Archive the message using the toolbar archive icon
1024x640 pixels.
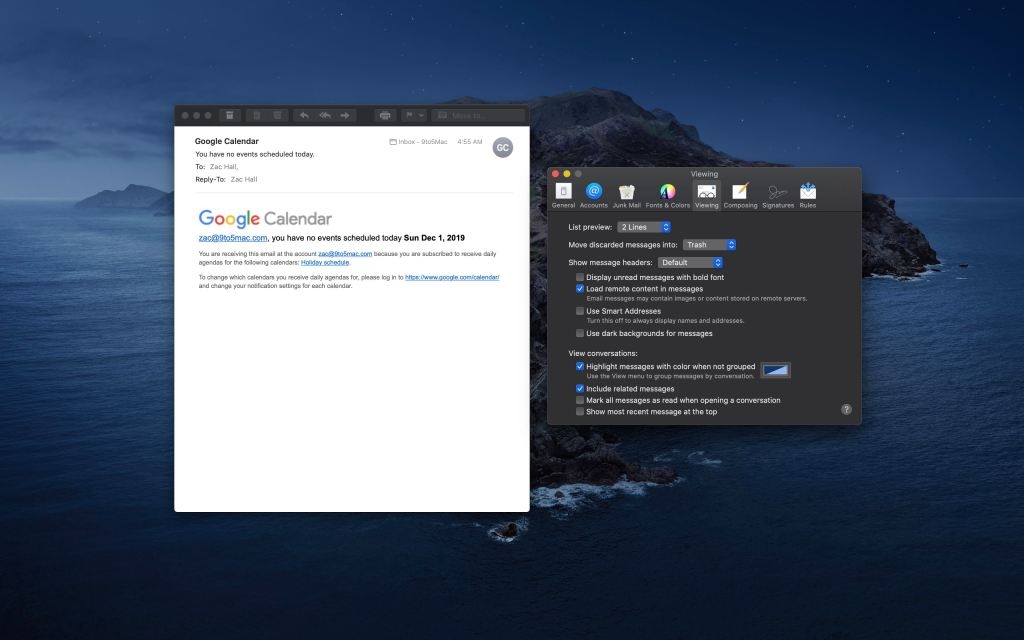pyautogui.click(x=230, y=116)
